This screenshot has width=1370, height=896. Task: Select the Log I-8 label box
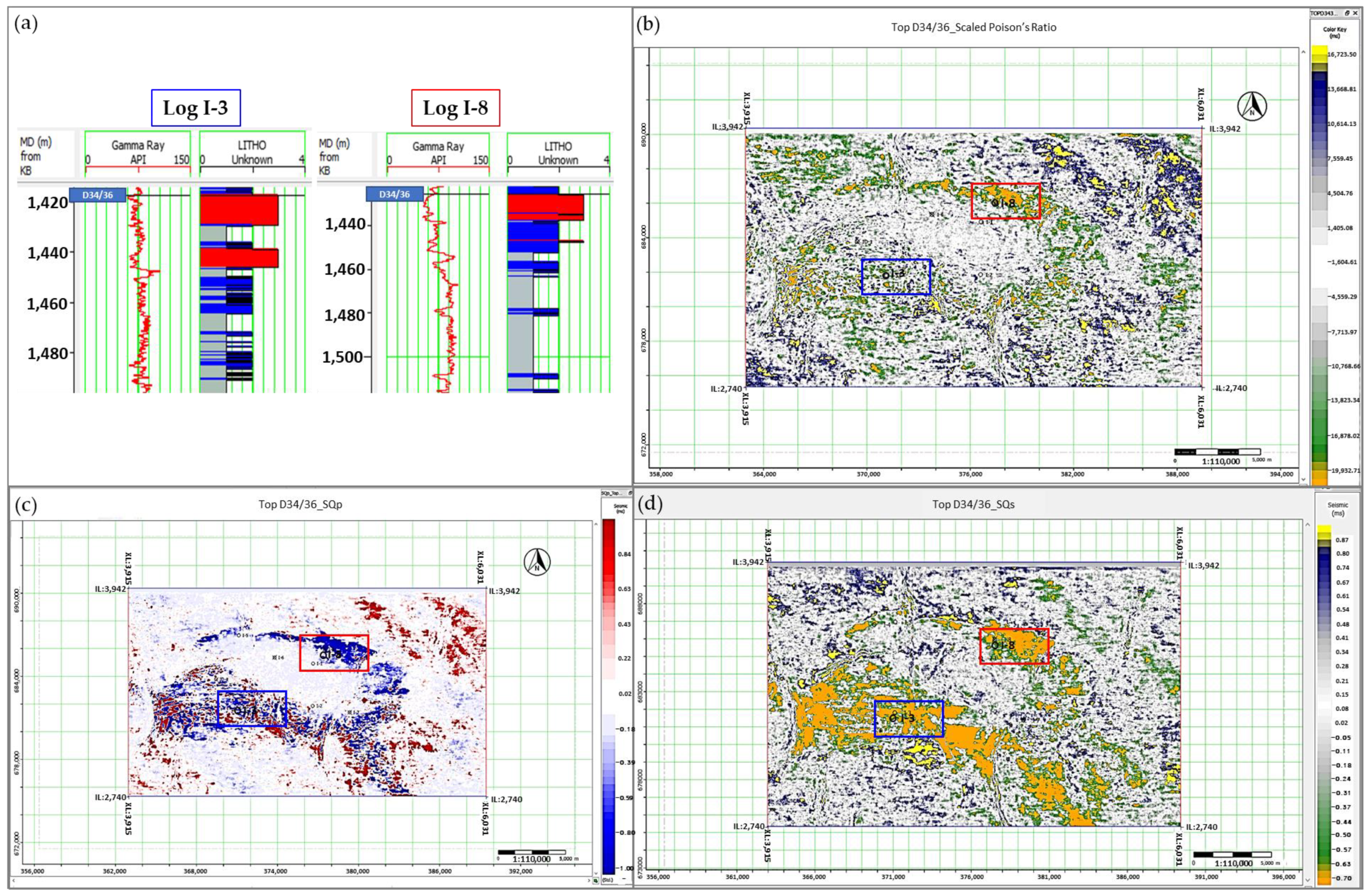coord(455,108)
